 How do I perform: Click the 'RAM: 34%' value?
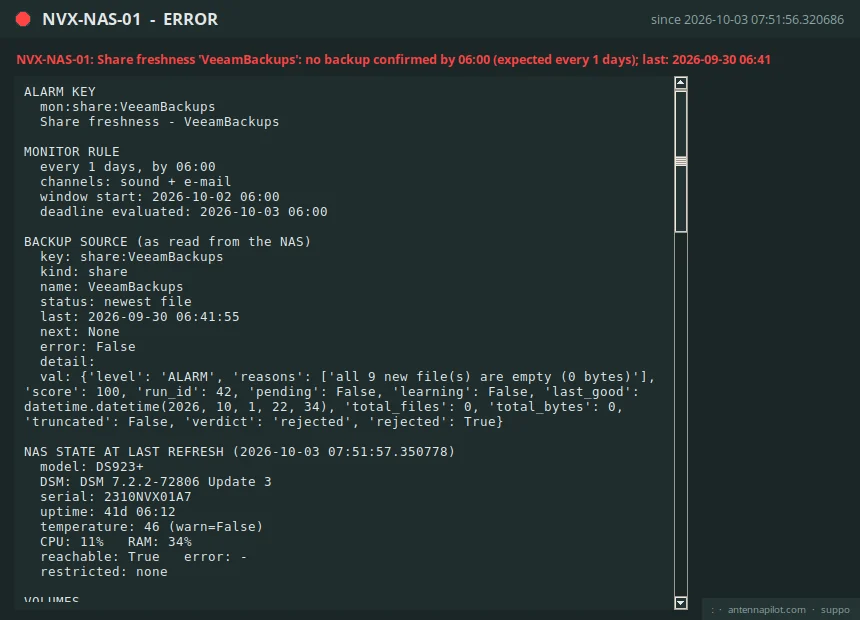tap(160, 542)
